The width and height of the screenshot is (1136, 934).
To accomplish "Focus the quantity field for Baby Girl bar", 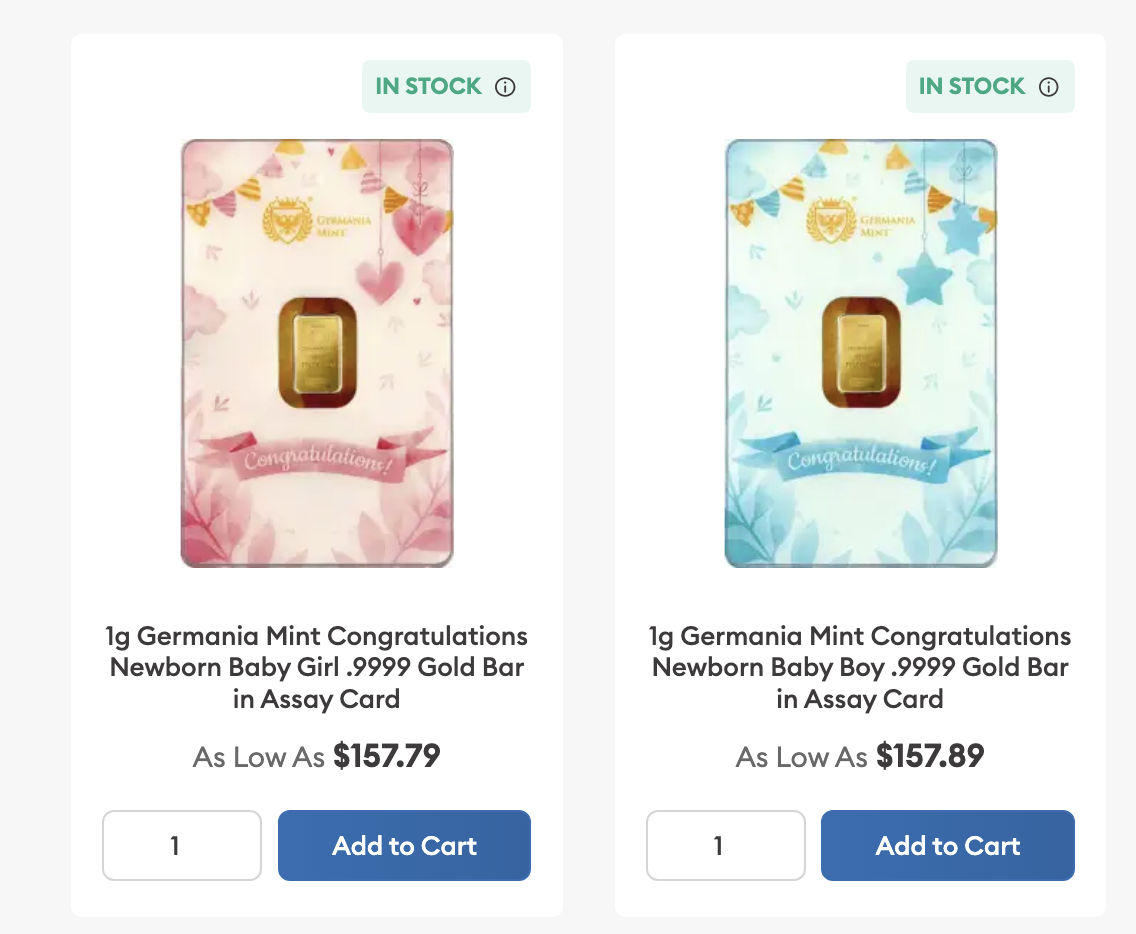I will [181, 845].
